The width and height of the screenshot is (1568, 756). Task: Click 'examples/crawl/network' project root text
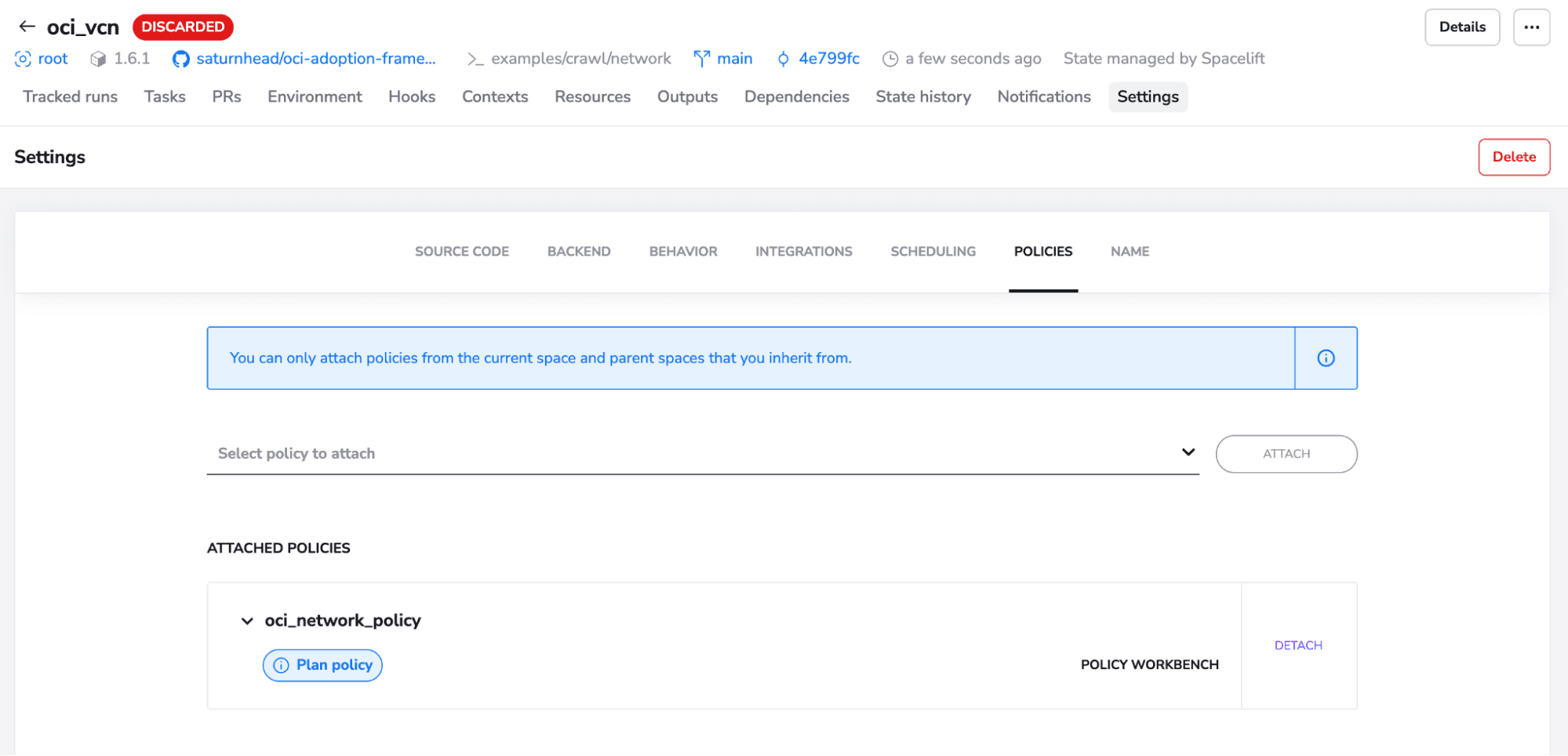pyautogui.click(x=580, y=59)
